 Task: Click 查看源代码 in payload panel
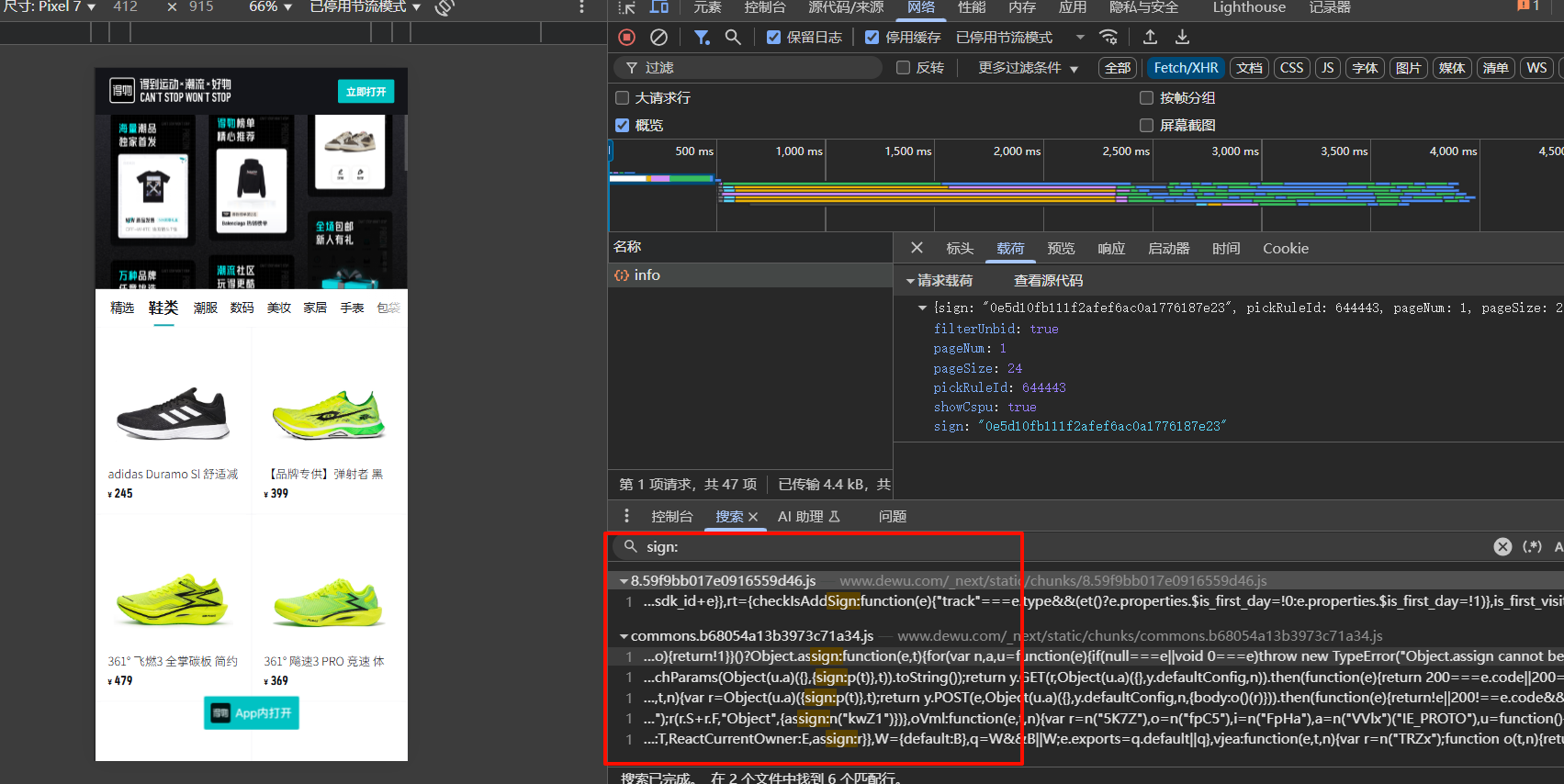pos(1048,281)
